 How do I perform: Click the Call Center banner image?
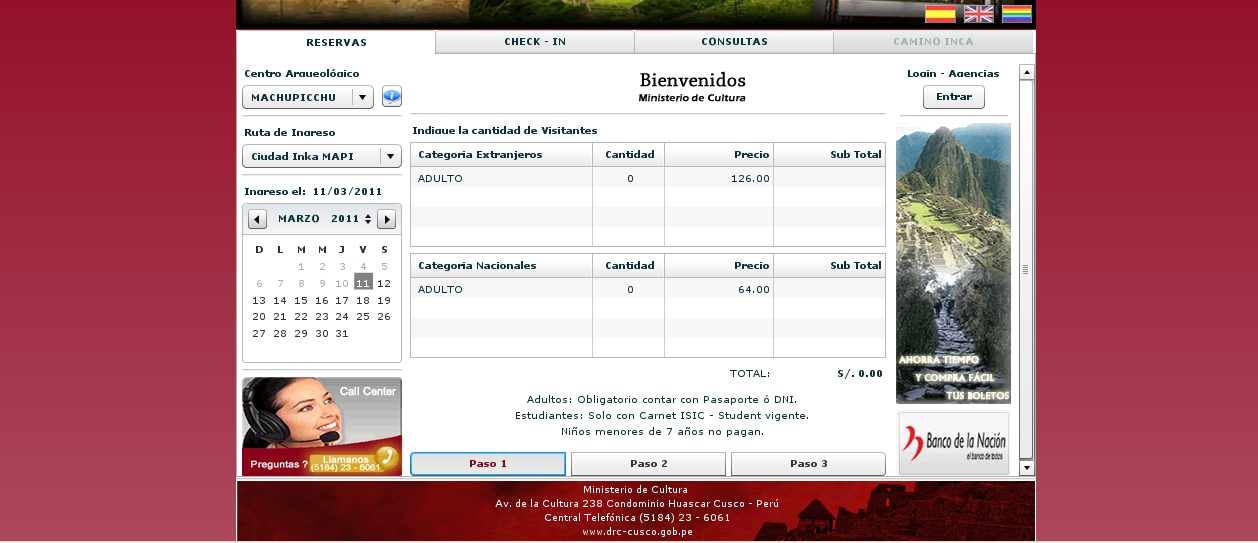322,426
